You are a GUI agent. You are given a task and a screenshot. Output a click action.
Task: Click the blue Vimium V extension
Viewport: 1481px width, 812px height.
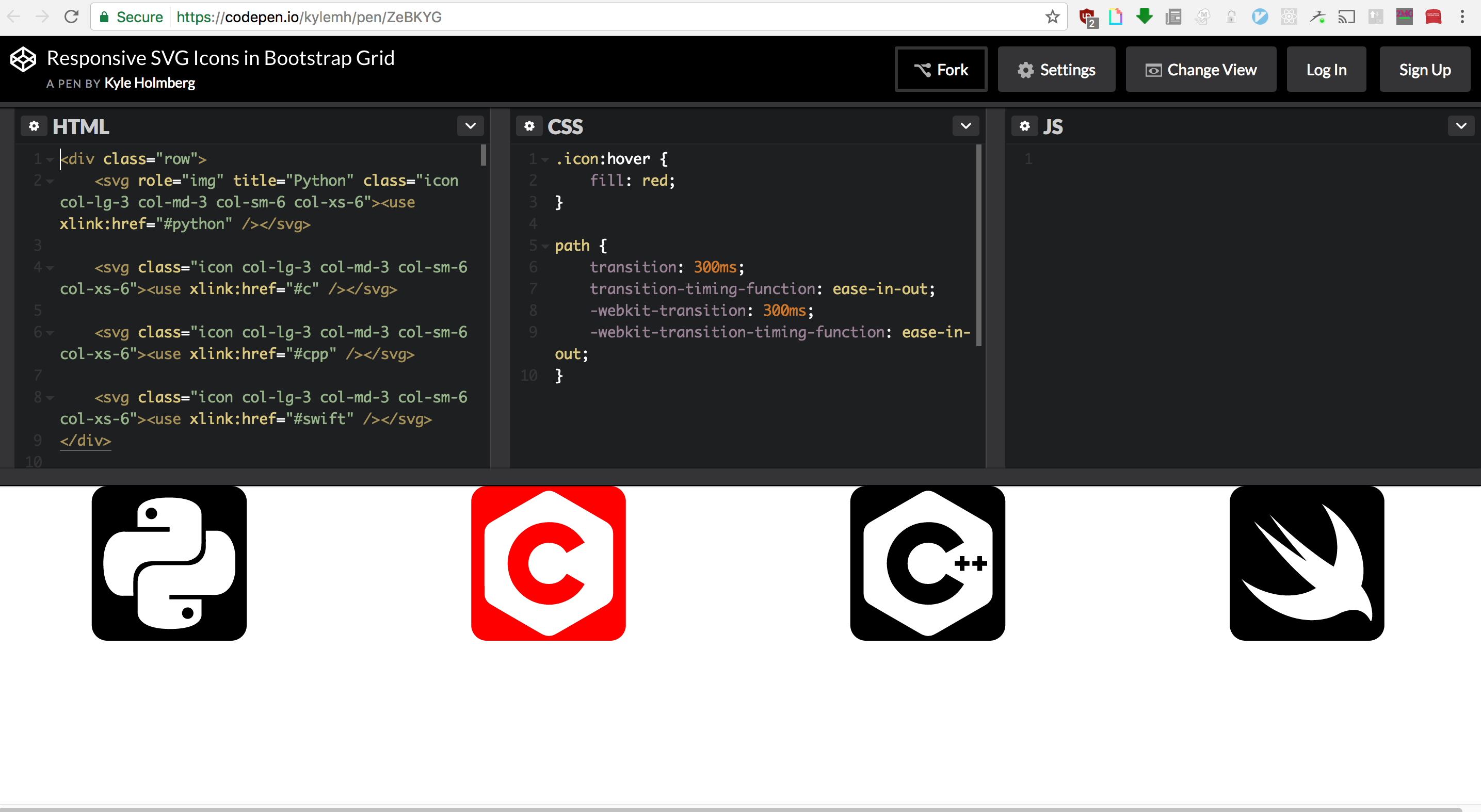click(x=1260, y=17)
